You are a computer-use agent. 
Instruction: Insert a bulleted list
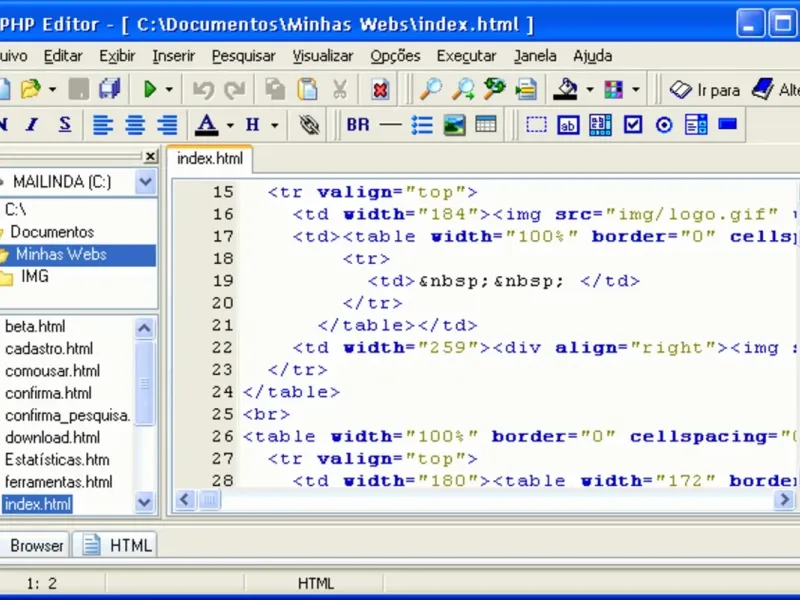click(x=422, y=124)
